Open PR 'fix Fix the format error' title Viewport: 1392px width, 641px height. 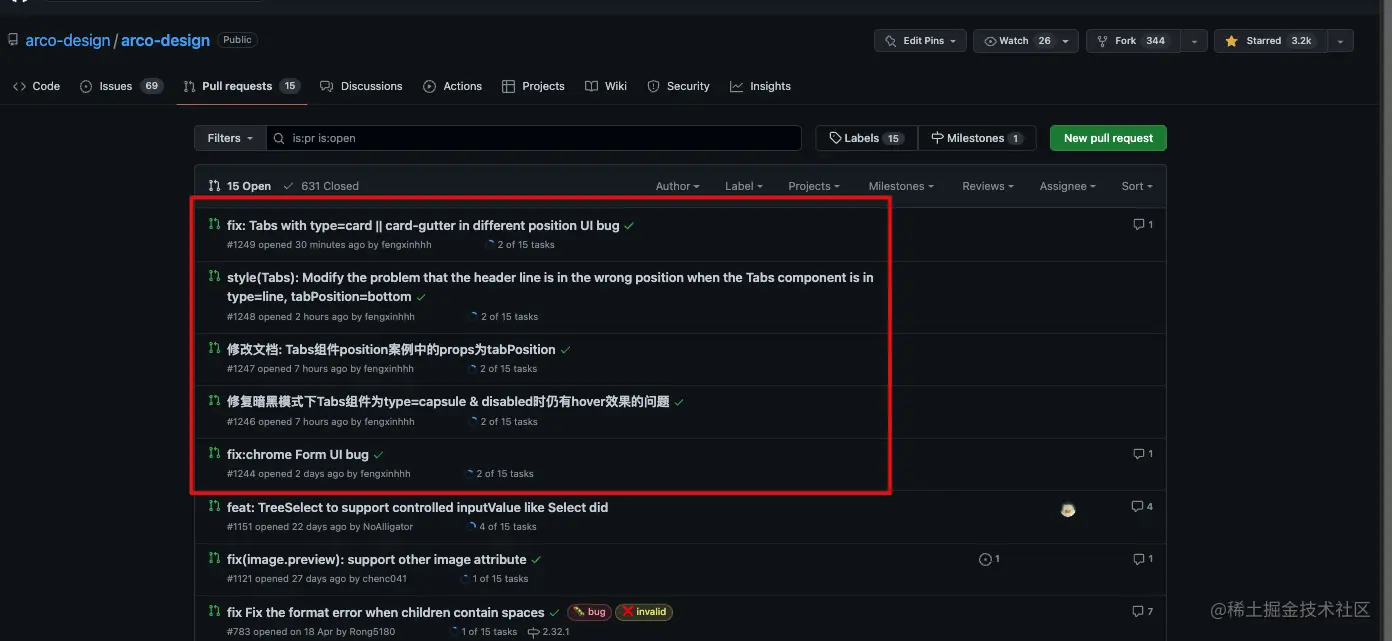coord(386,613)
